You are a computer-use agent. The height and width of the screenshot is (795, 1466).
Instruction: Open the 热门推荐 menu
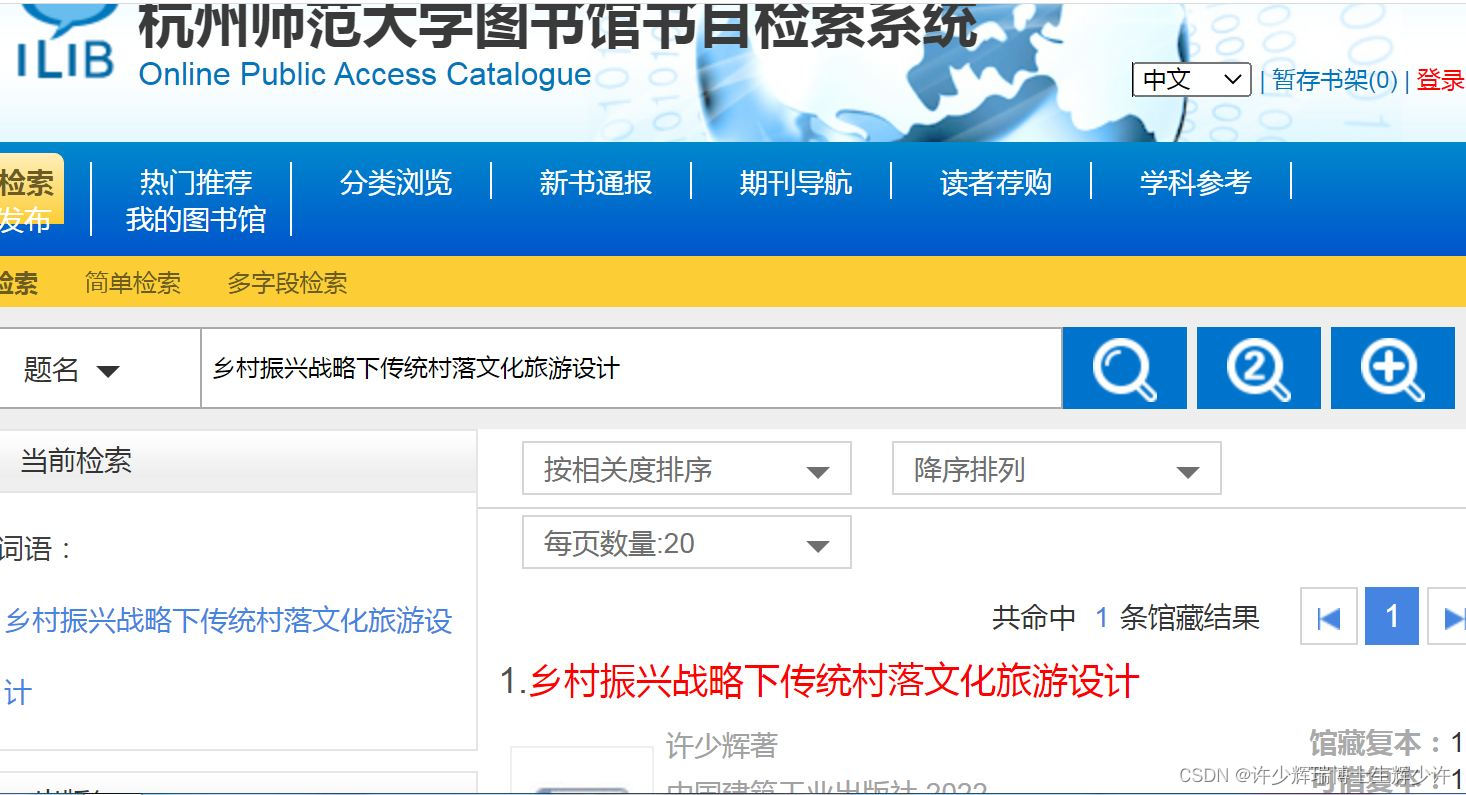tap(196, 183)
